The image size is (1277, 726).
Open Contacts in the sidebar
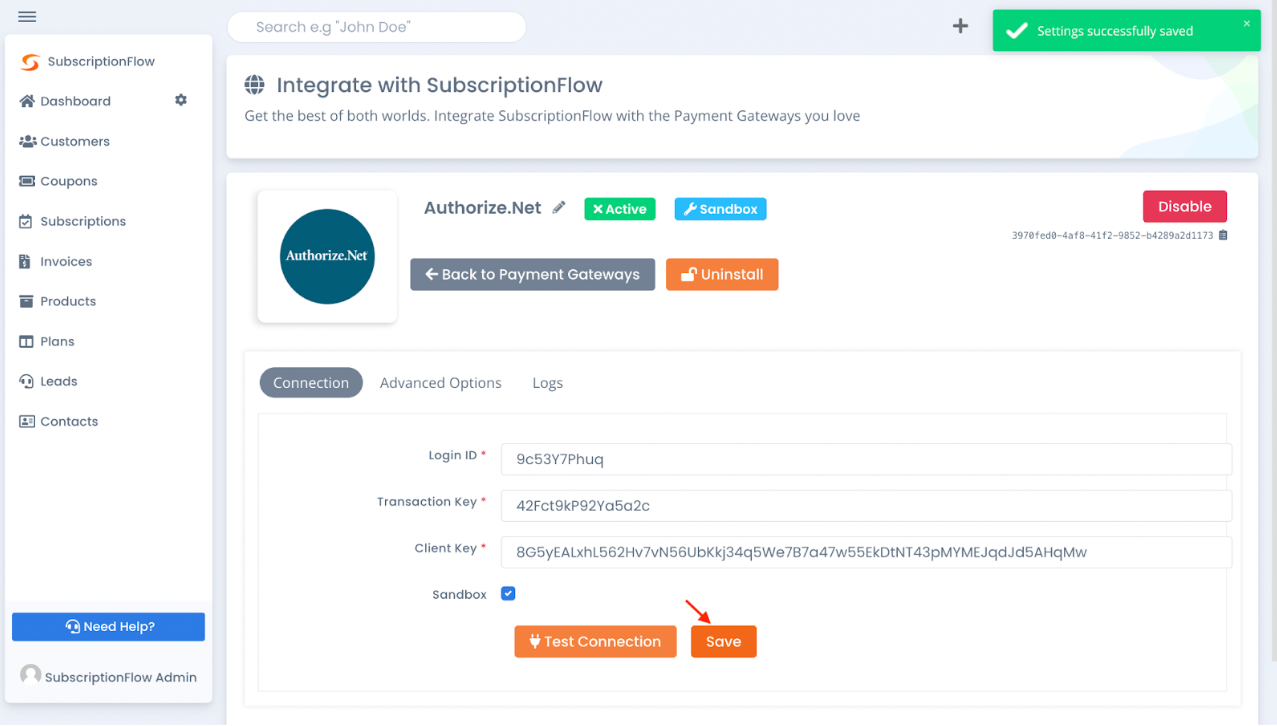(x=69, y=421)
